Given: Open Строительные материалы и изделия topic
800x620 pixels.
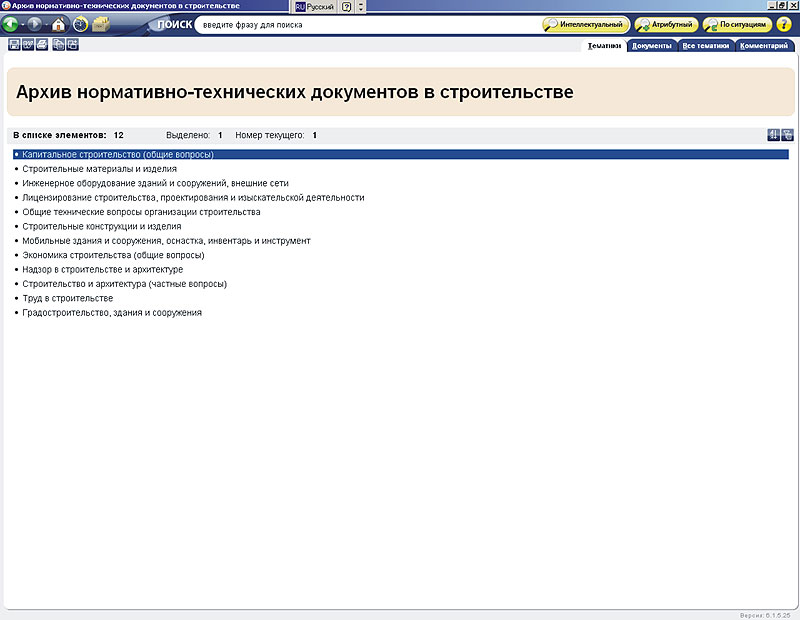Looking at the screenshot, I should pyautogui.click(x=99, y=169).
